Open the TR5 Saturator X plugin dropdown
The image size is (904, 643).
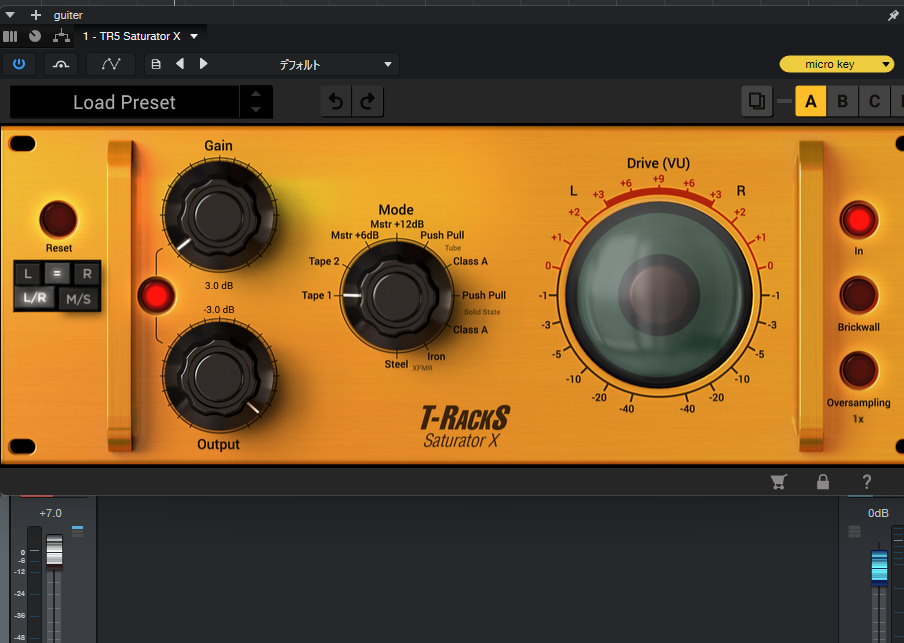(x=194, y=36)
